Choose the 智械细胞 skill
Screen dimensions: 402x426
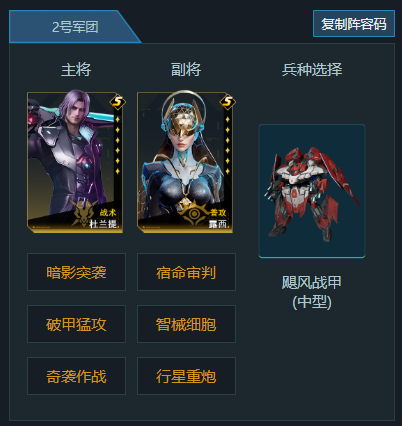[x=186, y=324]
